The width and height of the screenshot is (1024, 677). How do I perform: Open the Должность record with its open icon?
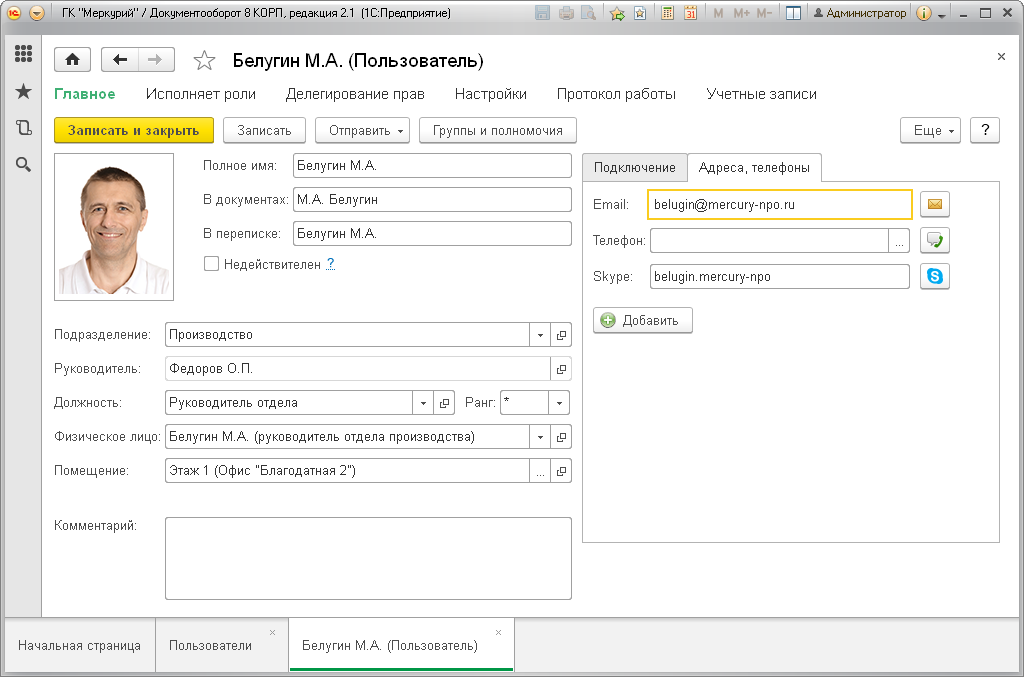(444, 403)
